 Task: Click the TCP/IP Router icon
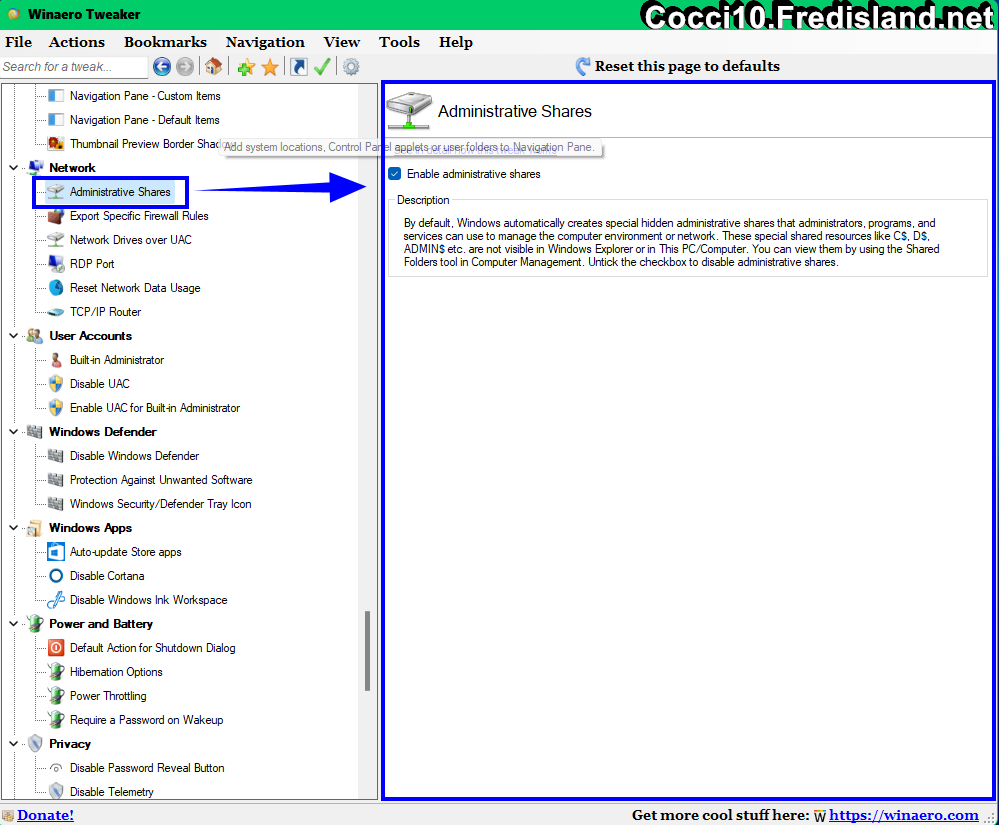56,312
